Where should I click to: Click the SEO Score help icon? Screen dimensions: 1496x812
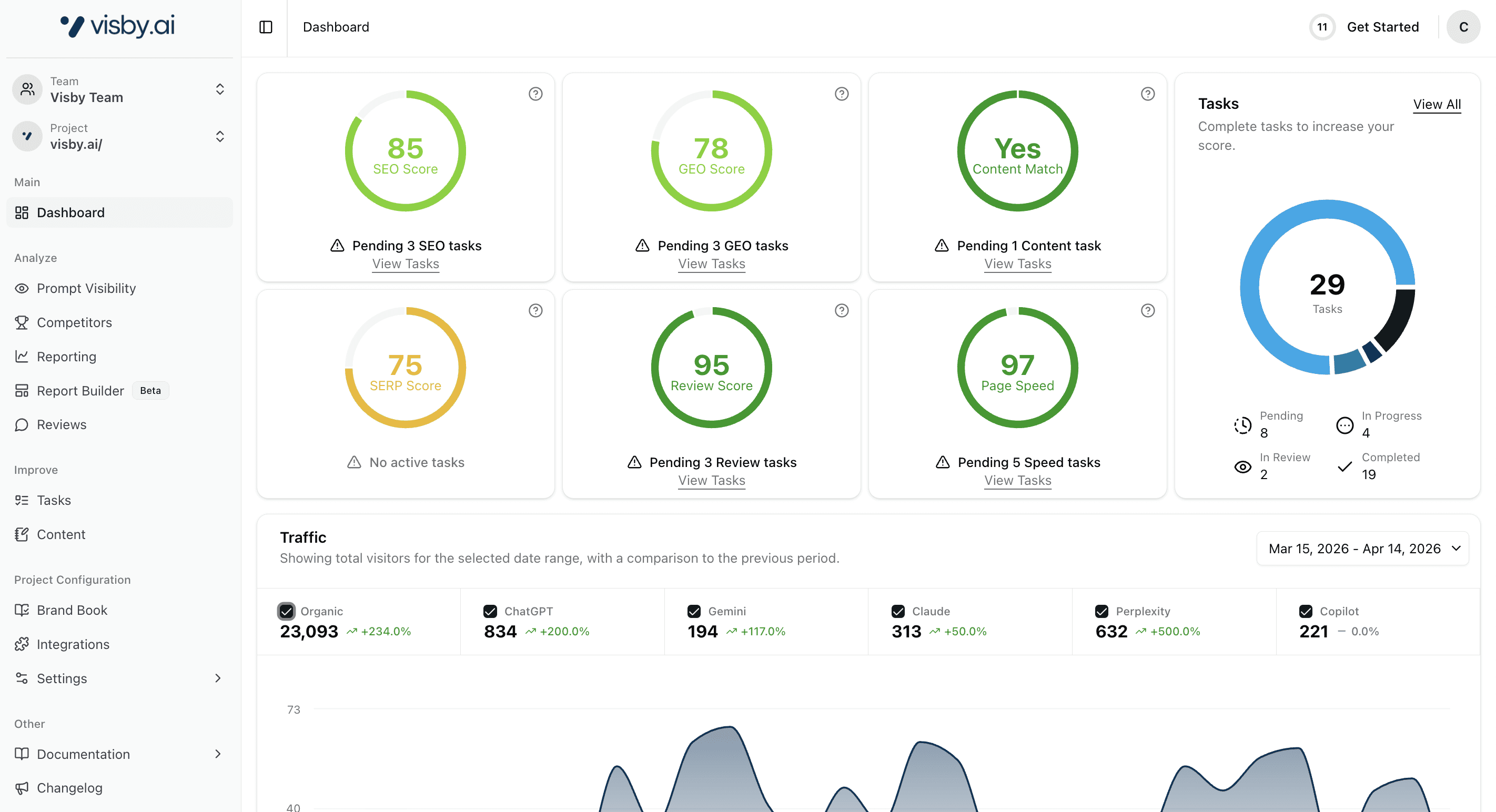[x=535, y=94]
